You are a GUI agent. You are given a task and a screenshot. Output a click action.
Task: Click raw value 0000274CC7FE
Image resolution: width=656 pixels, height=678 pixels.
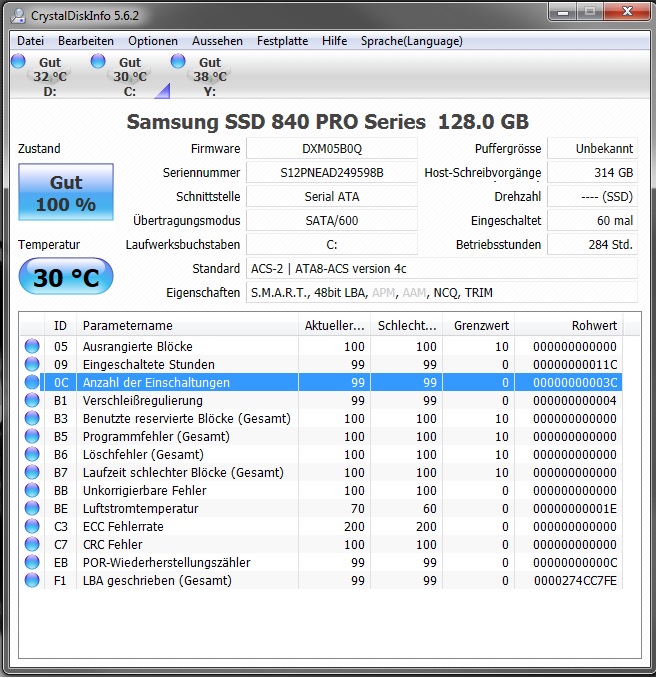[x=575, y=580]
